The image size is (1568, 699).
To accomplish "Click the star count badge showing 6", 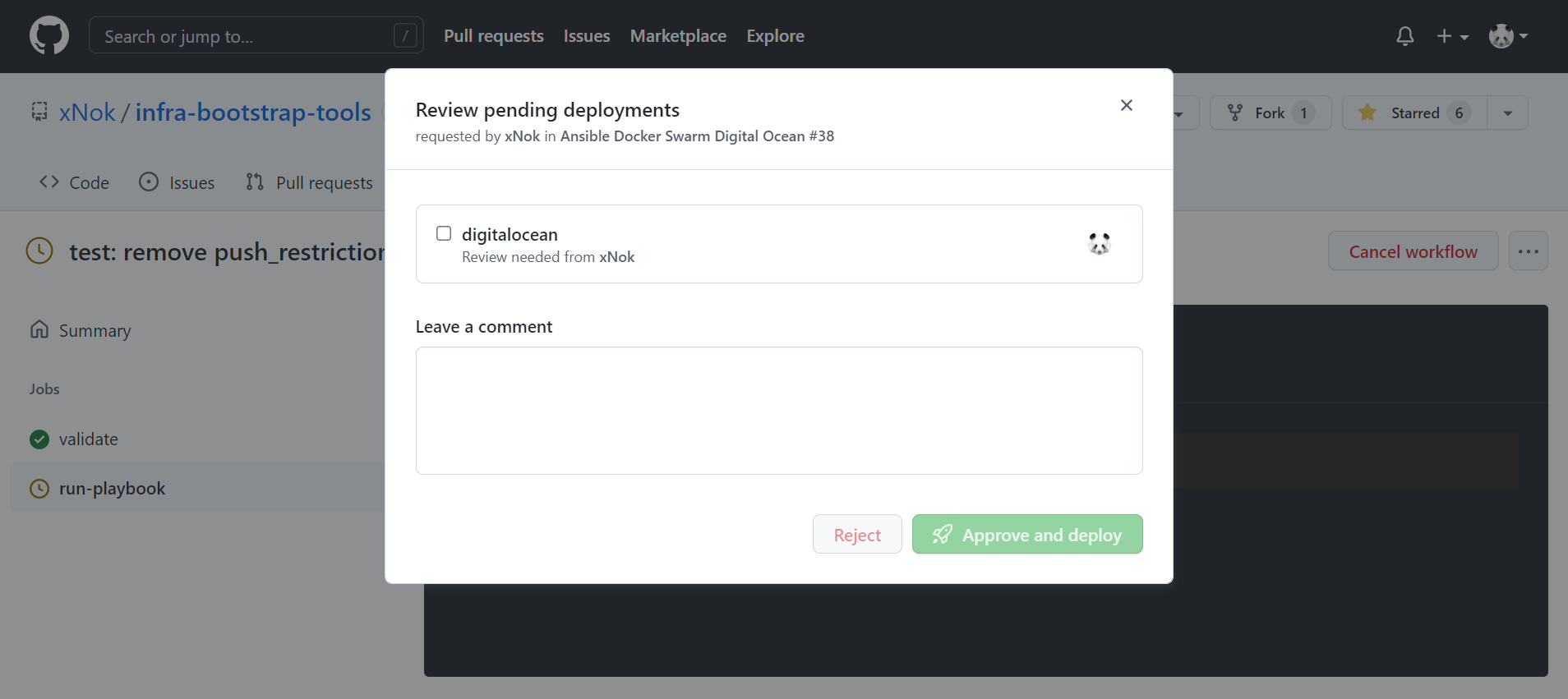I will pos(1459,113).
